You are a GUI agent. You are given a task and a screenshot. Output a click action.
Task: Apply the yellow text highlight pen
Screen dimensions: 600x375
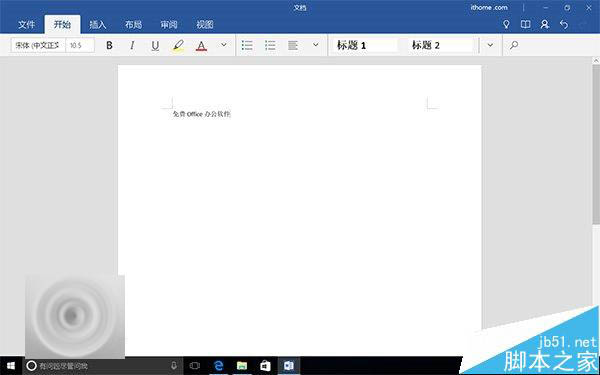point(178,46)
